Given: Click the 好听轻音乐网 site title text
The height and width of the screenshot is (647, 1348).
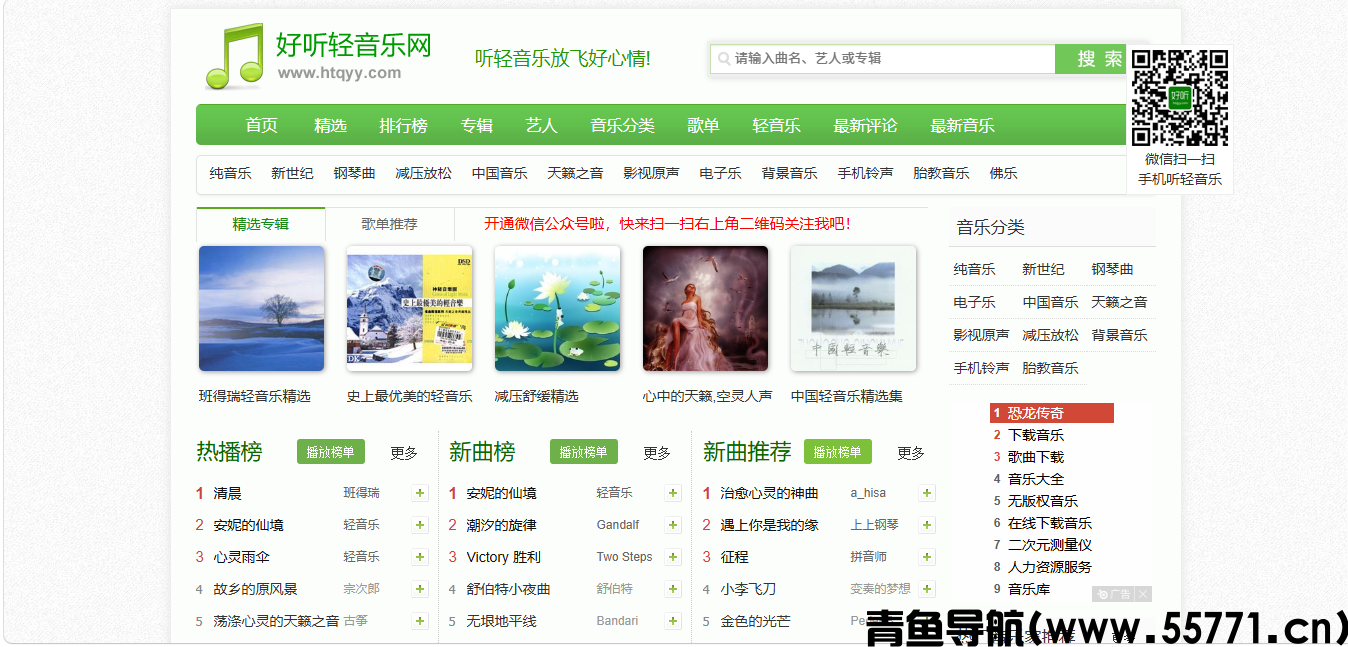Looking at the screenshot, I should pyautogui.click(x=354, y=45).
